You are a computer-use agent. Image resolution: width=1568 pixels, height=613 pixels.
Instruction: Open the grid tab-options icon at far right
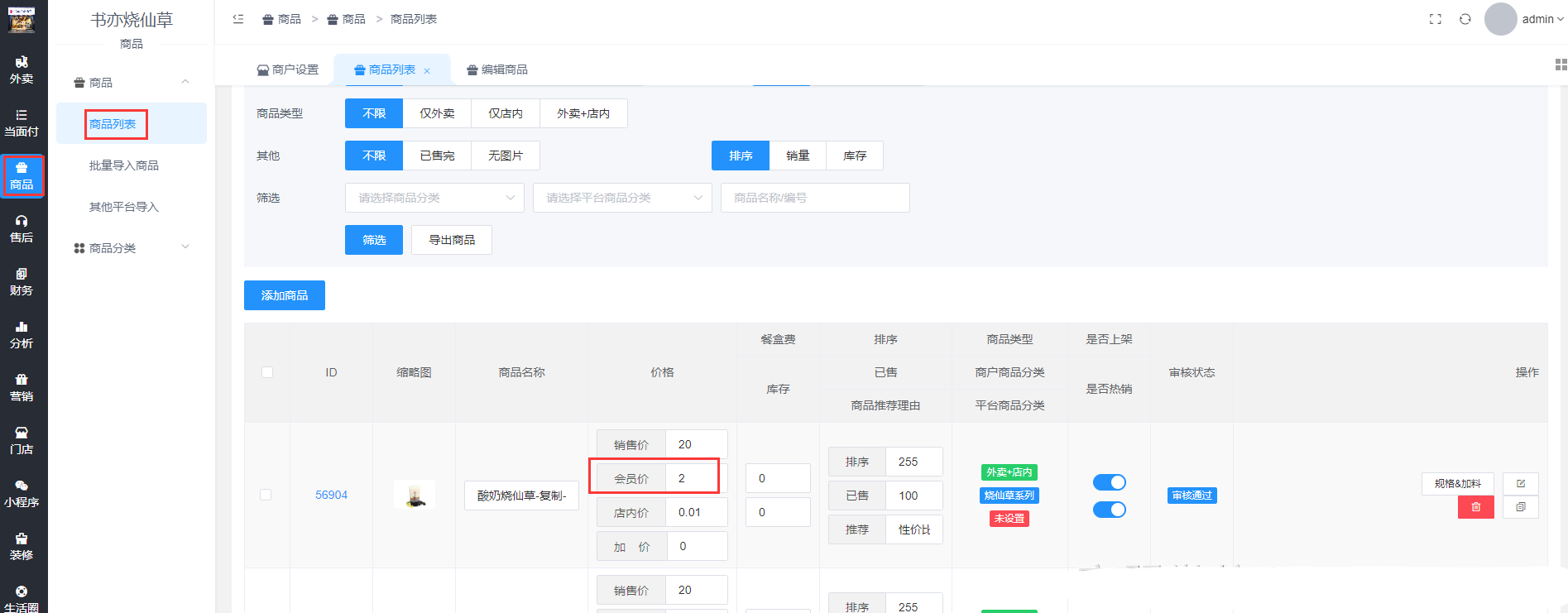(x=1561, y=65)
